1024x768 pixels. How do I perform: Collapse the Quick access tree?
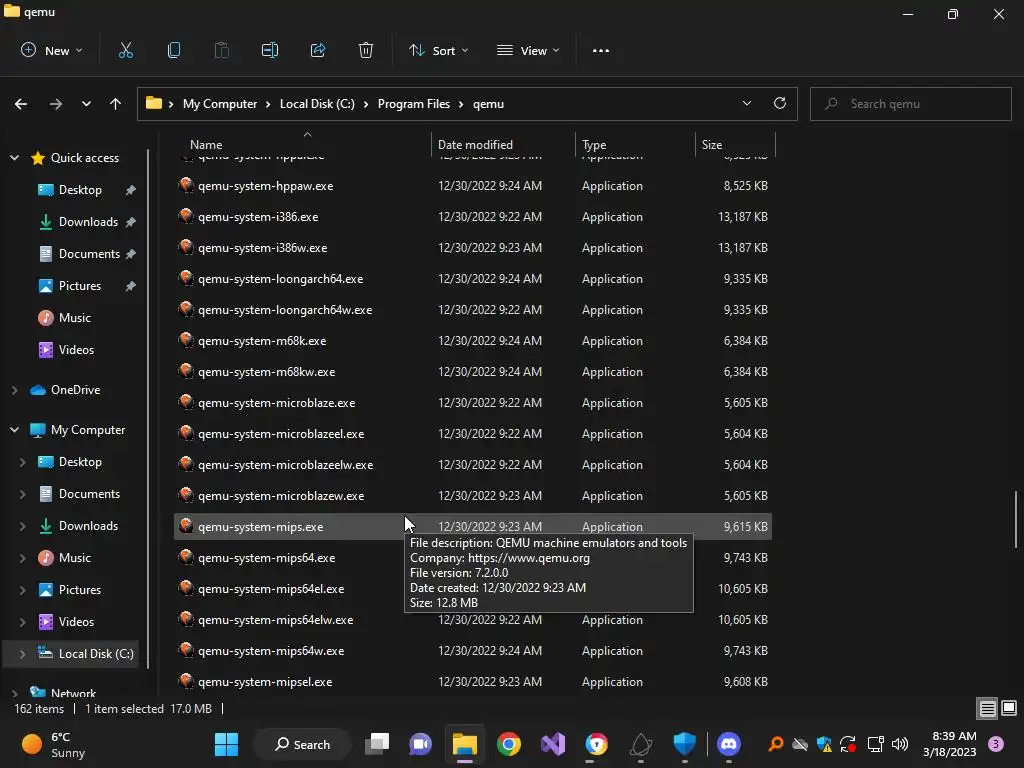(x=14, y=157)
